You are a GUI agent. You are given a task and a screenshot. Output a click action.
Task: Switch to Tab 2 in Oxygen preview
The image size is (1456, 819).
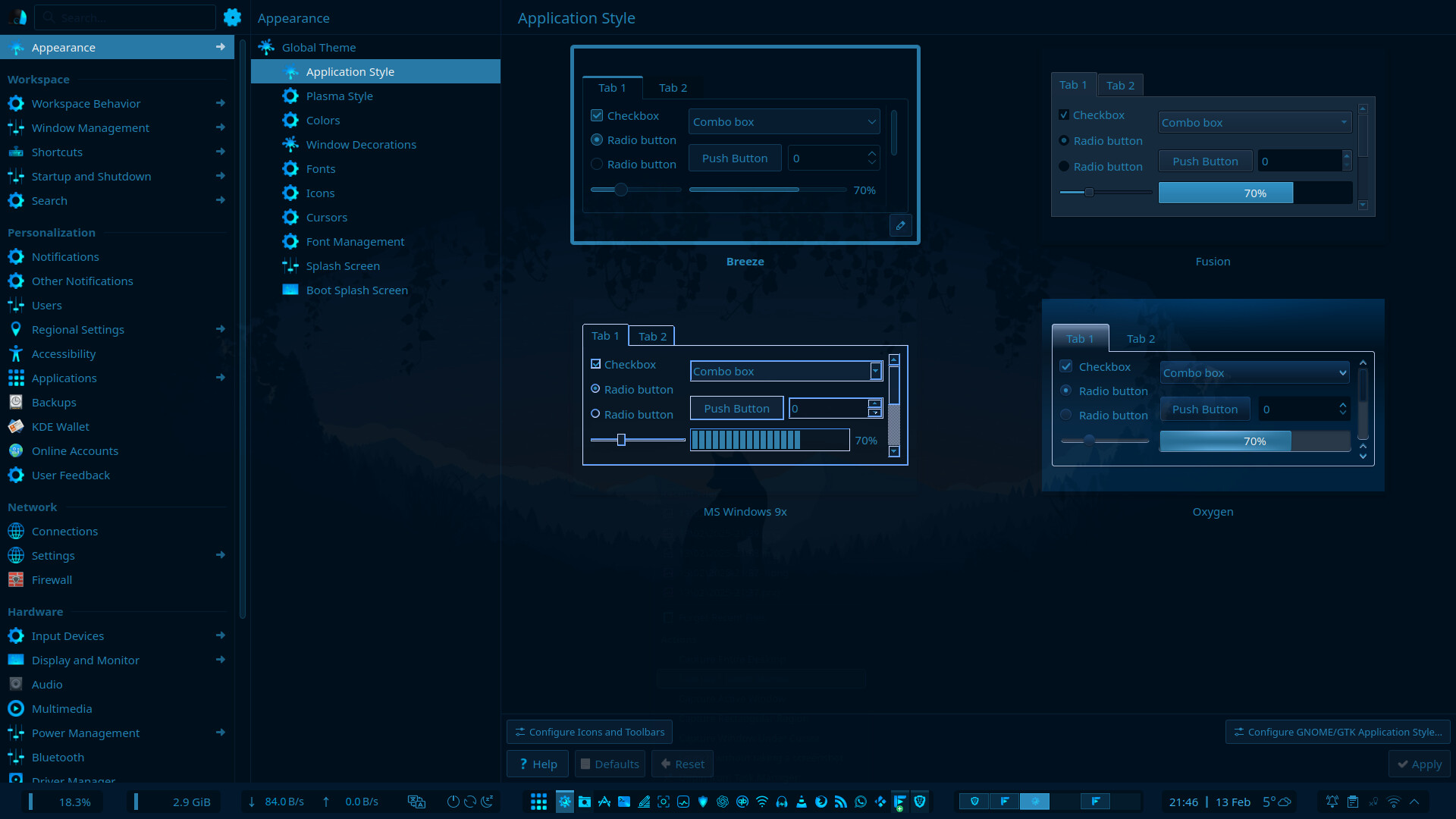click(1141, 339)
